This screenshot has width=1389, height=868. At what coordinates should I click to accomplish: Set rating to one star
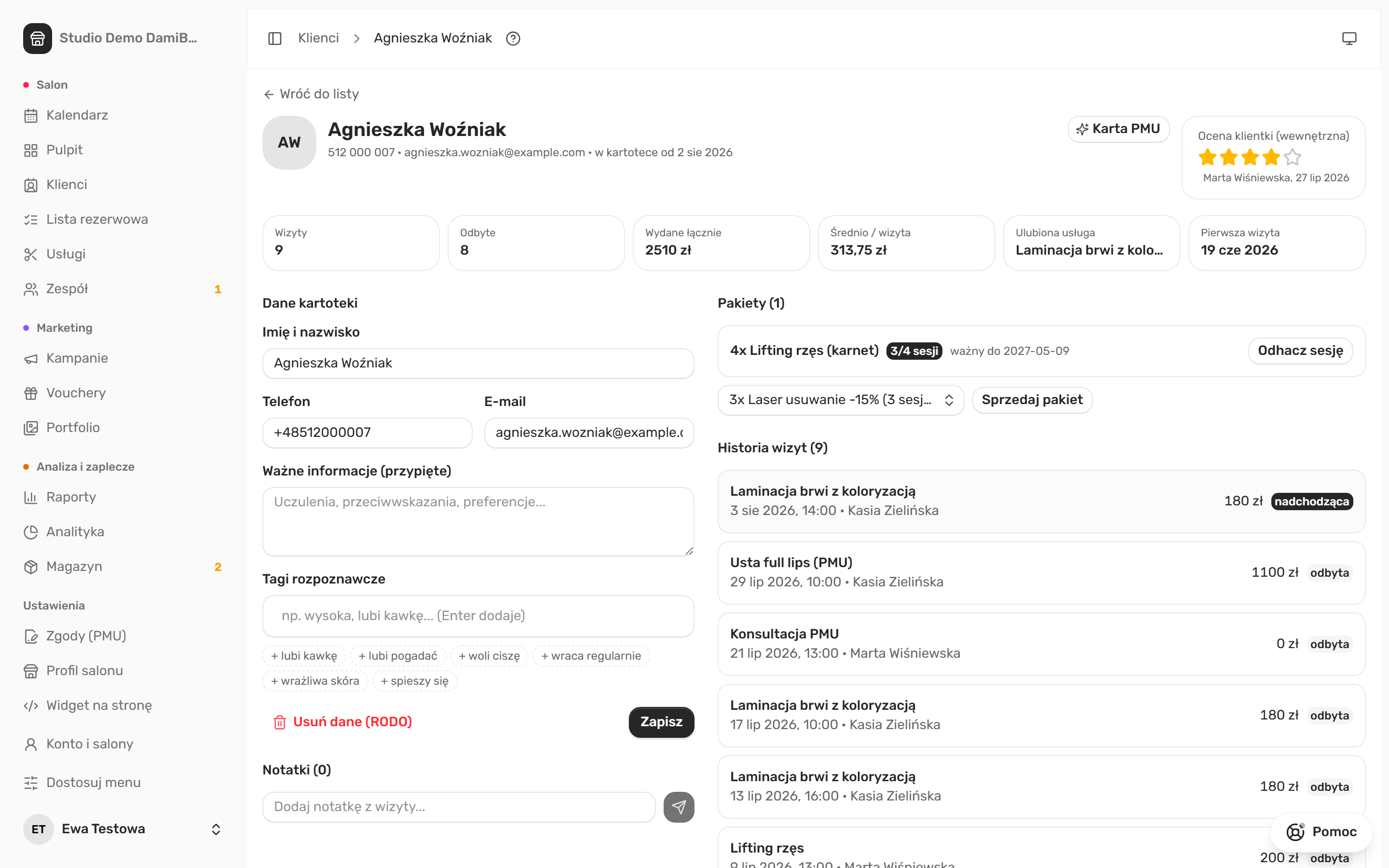[x=1208, y=157]
